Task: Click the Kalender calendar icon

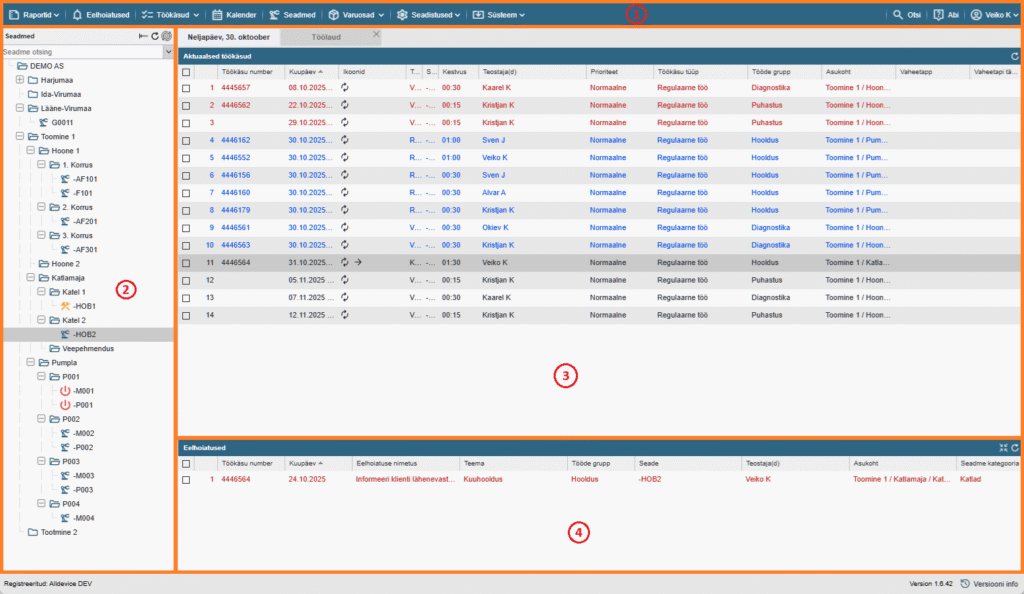Action: pos(217,15)
